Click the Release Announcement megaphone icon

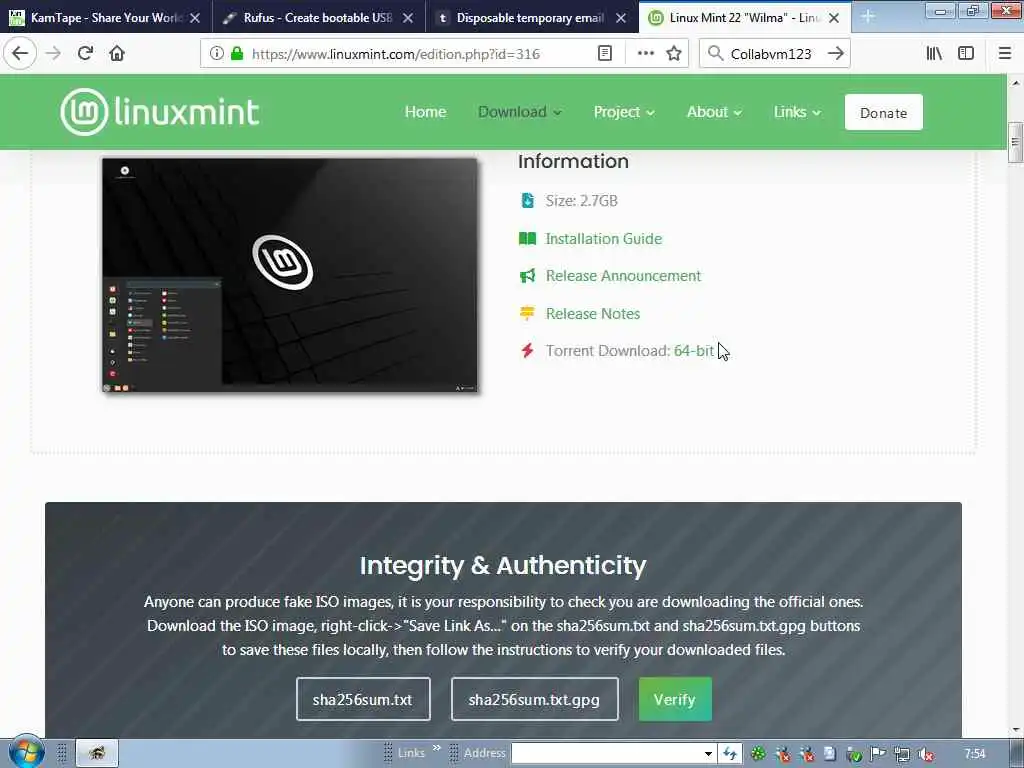527,276
